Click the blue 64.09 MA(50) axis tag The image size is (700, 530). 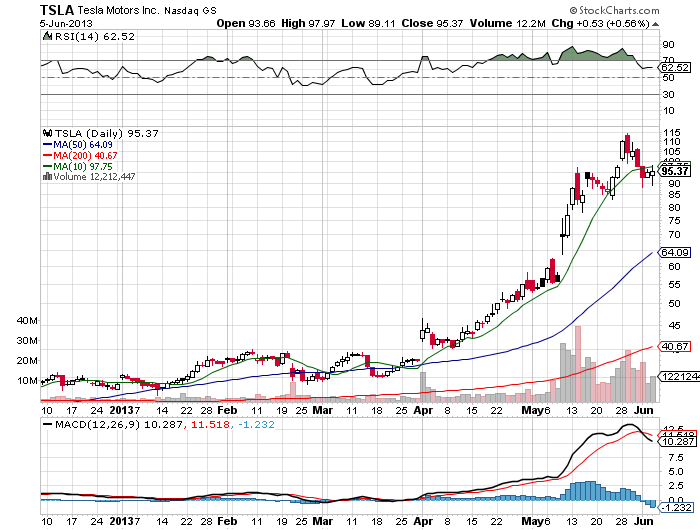click(x=675, y=253)
